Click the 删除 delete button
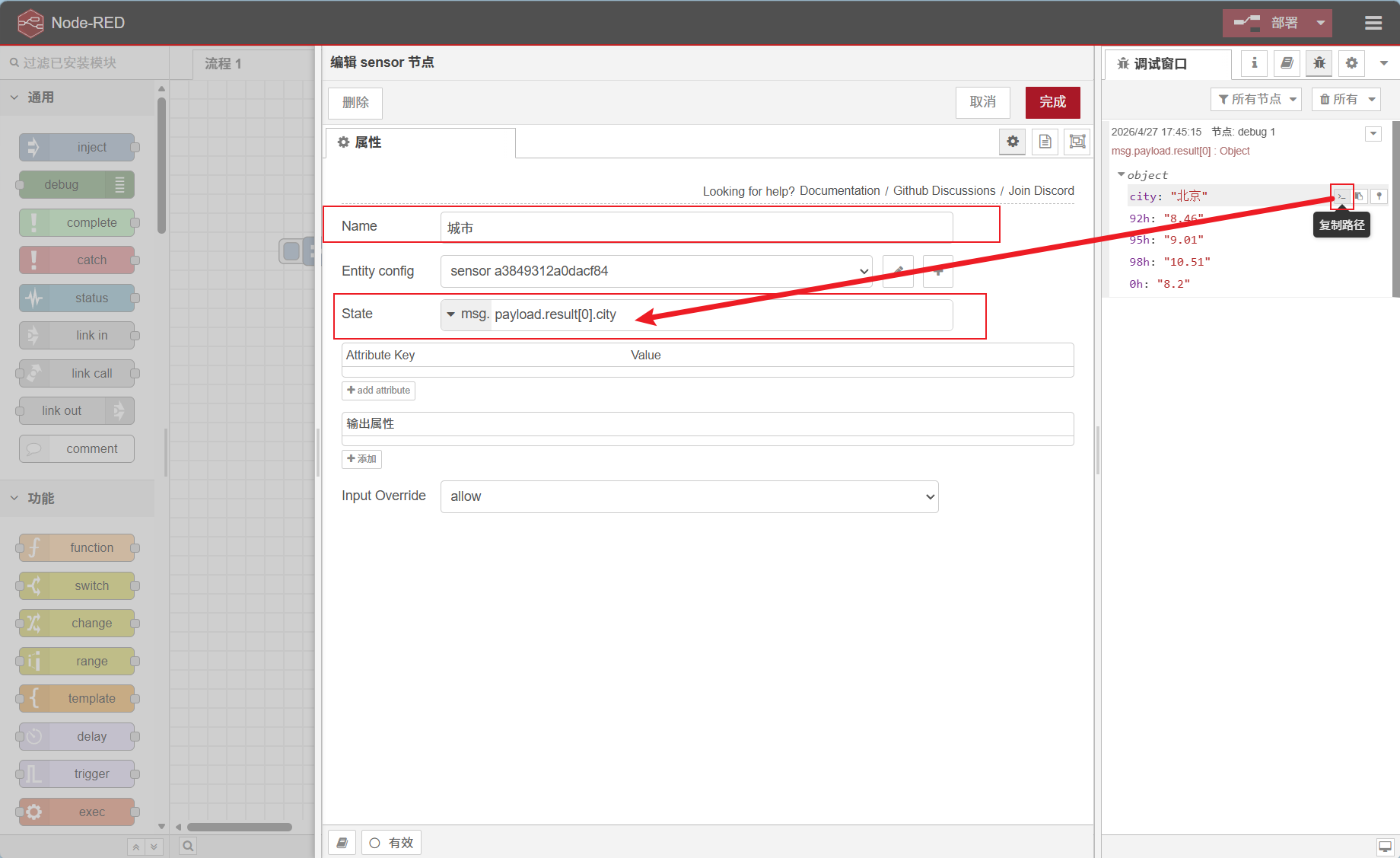The image size is (1400, 858). (355, 102)
